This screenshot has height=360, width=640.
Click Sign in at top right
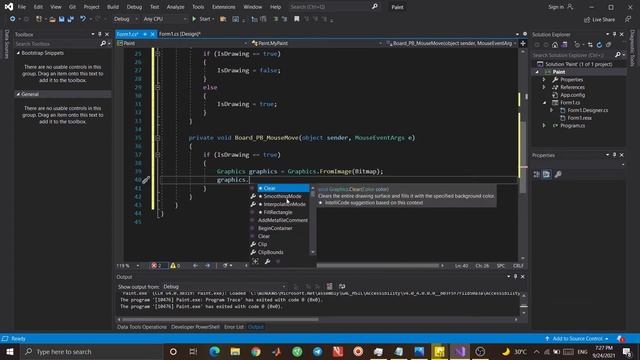pos(560,7)
